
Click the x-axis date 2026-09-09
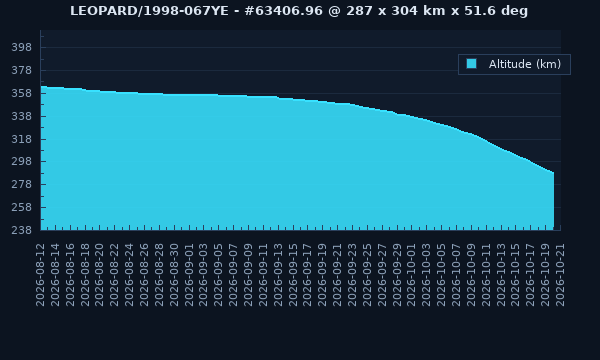pos(248,275)
